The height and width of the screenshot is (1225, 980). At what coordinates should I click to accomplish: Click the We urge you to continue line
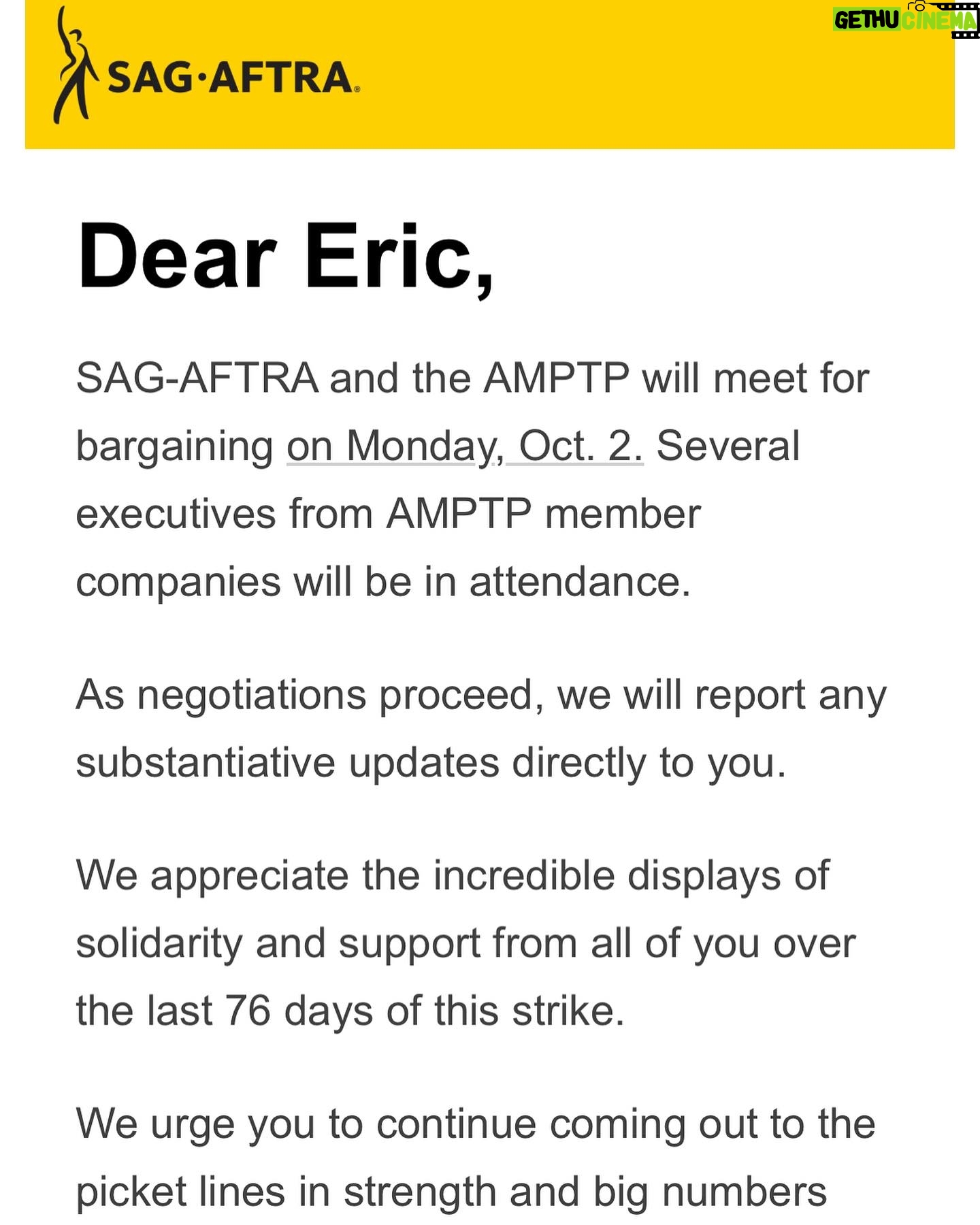pyautogui.click(x=475, y=1124)
